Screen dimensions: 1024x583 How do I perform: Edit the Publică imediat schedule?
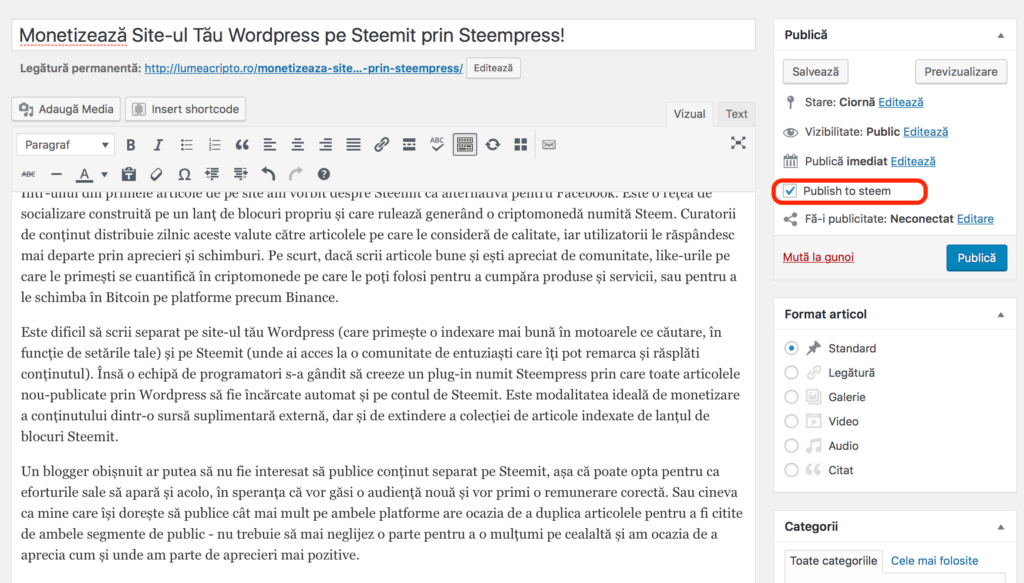tap(913, 161)
